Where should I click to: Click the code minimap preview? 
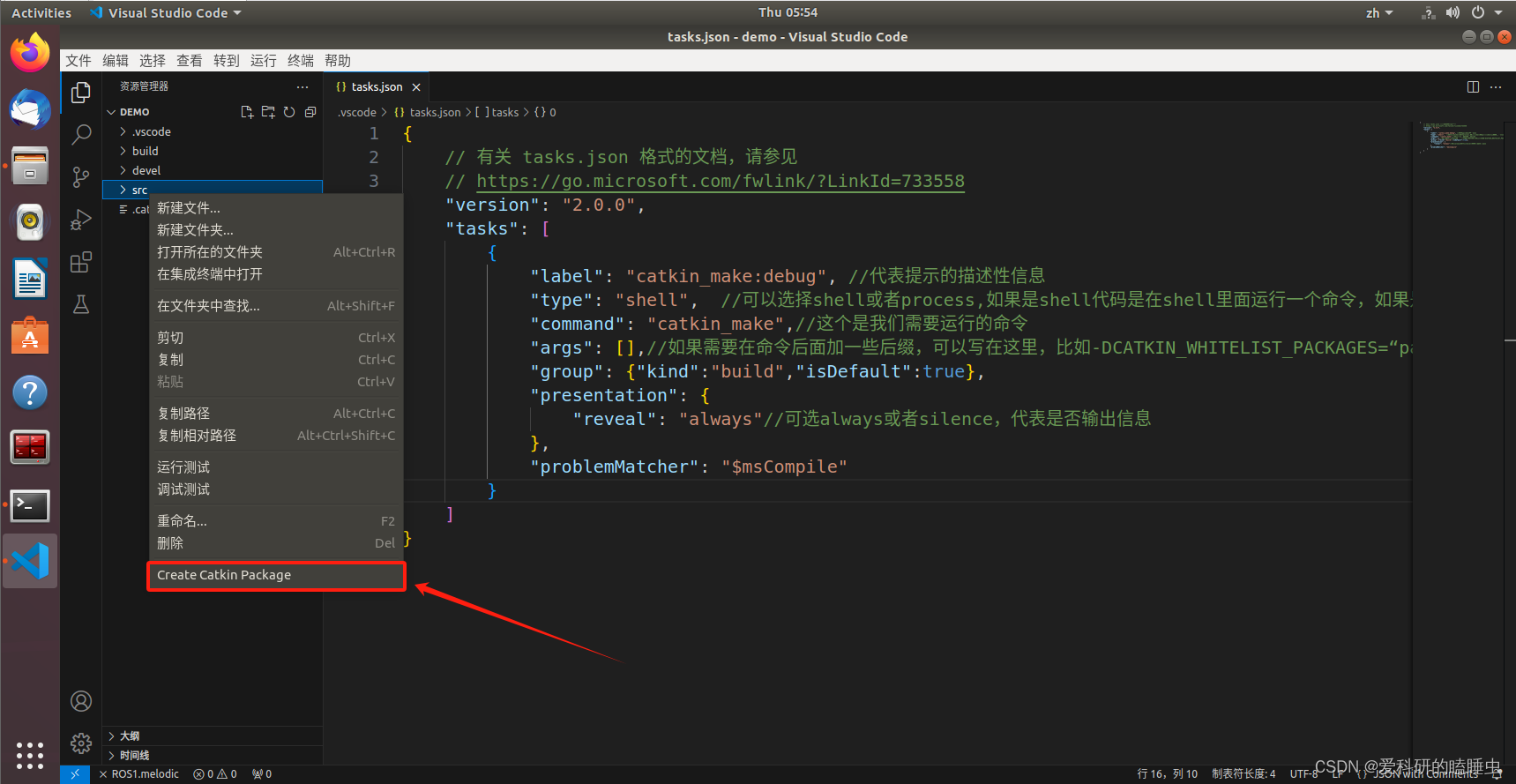point(1460,137)
